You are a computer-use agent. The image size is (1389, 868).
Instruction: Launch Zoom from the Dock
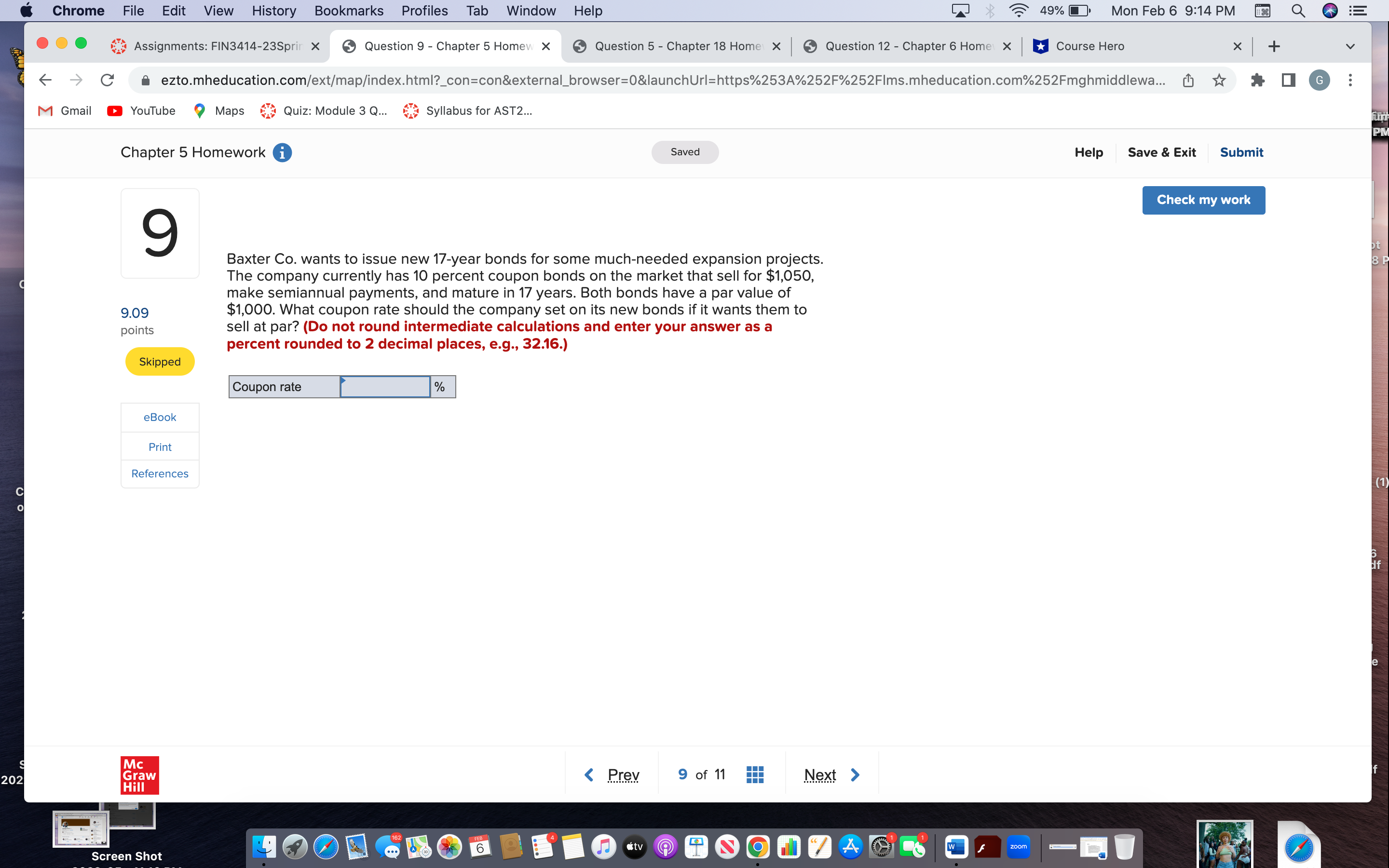[x=1018, y=846]
